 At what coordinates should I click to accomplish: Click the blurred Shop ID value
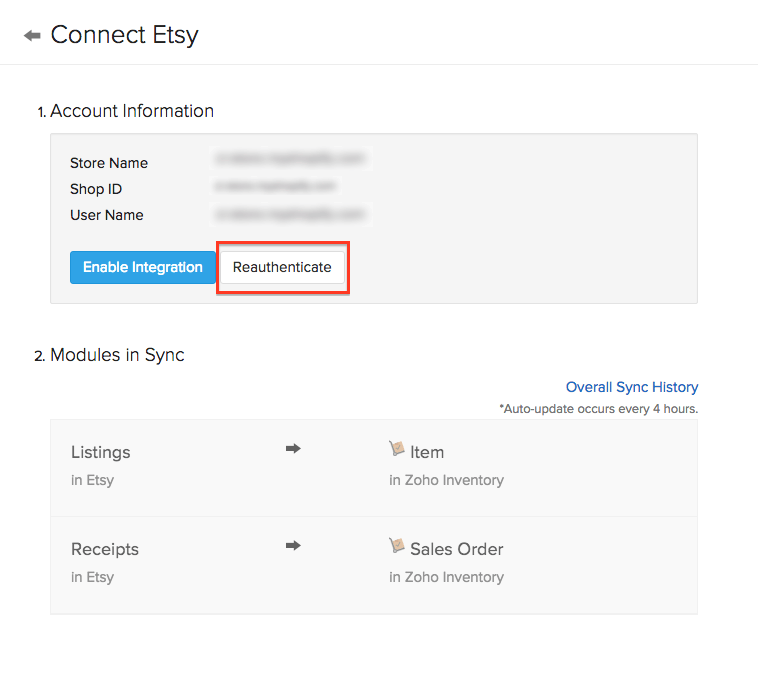tap(274, 186)
